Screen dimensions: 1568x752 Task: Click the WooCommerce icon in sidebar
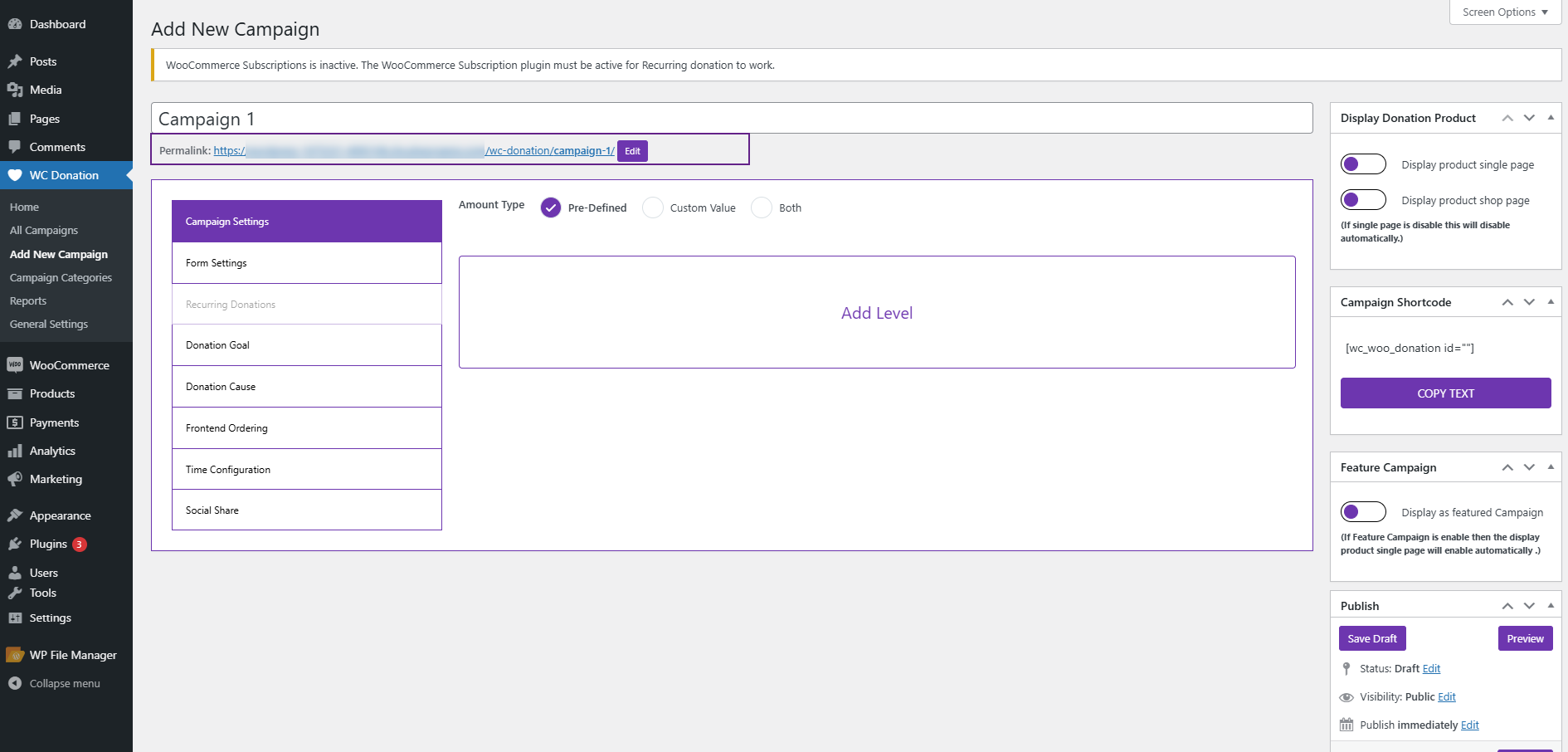click(15, 365)
